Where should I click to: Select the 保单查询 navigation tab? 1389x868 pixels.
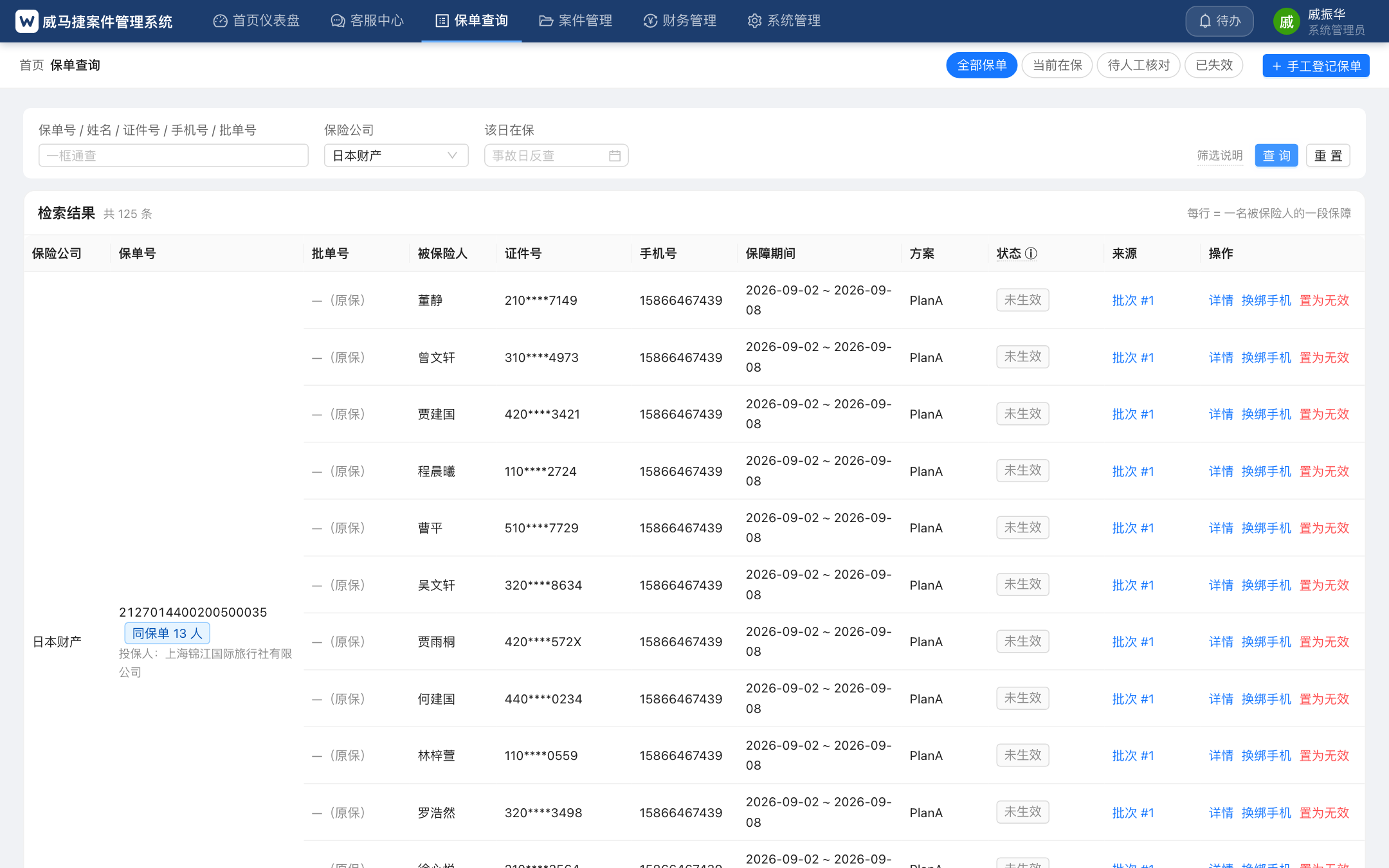(471, 21)
